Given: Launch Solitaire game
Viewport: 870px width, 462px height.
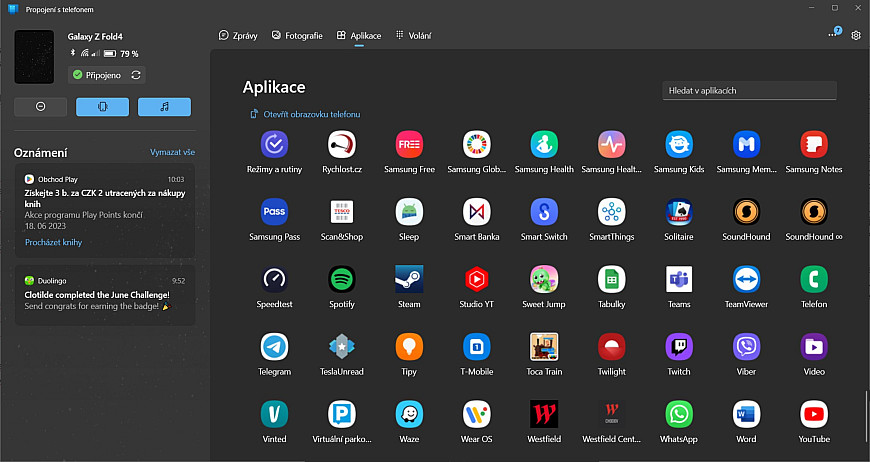Looking at the screenshot, I should [x=679, y=212].
